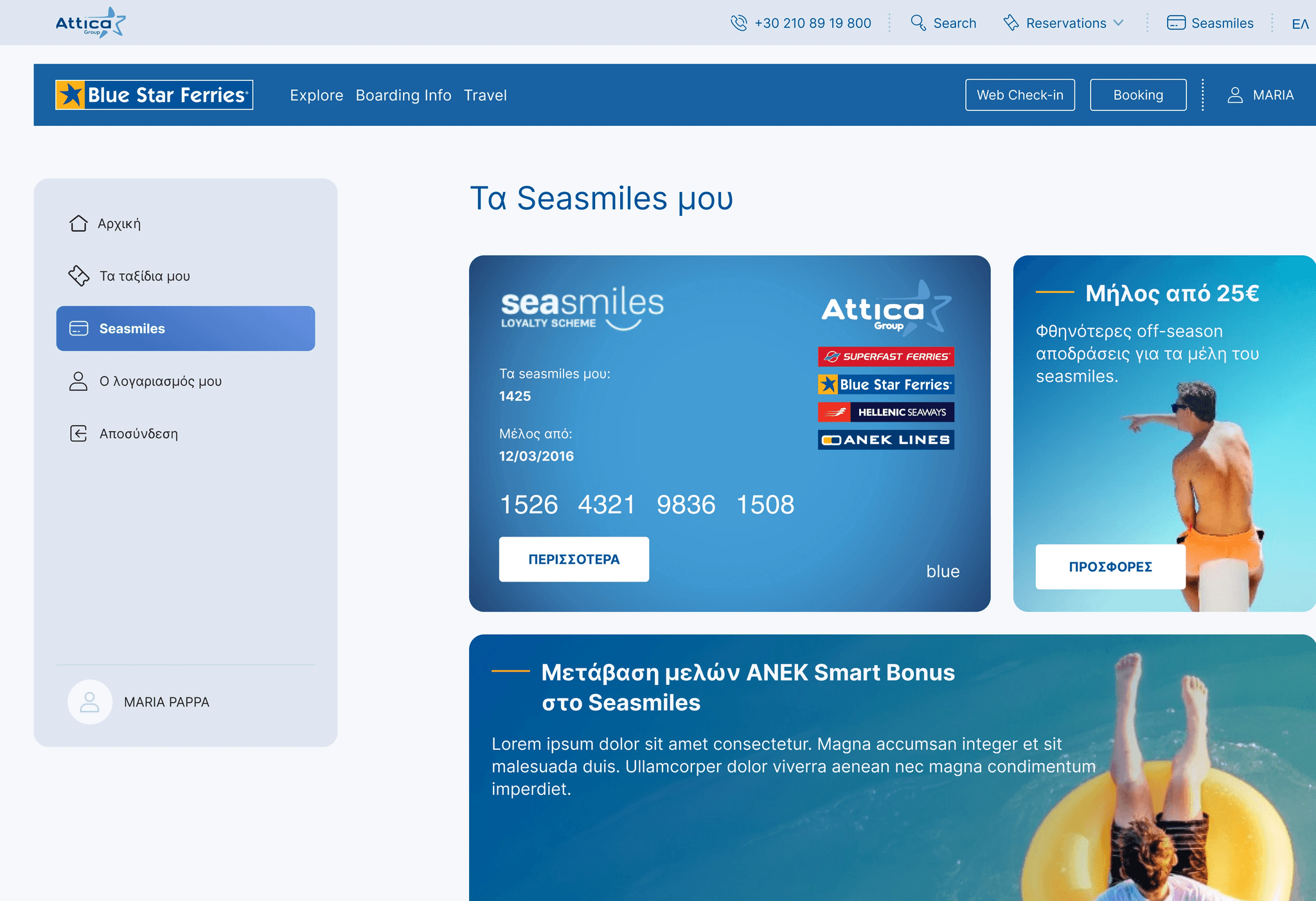Switch language using the ΕΛ link
Screen dimensions: 1316x901
(1299, 22)
